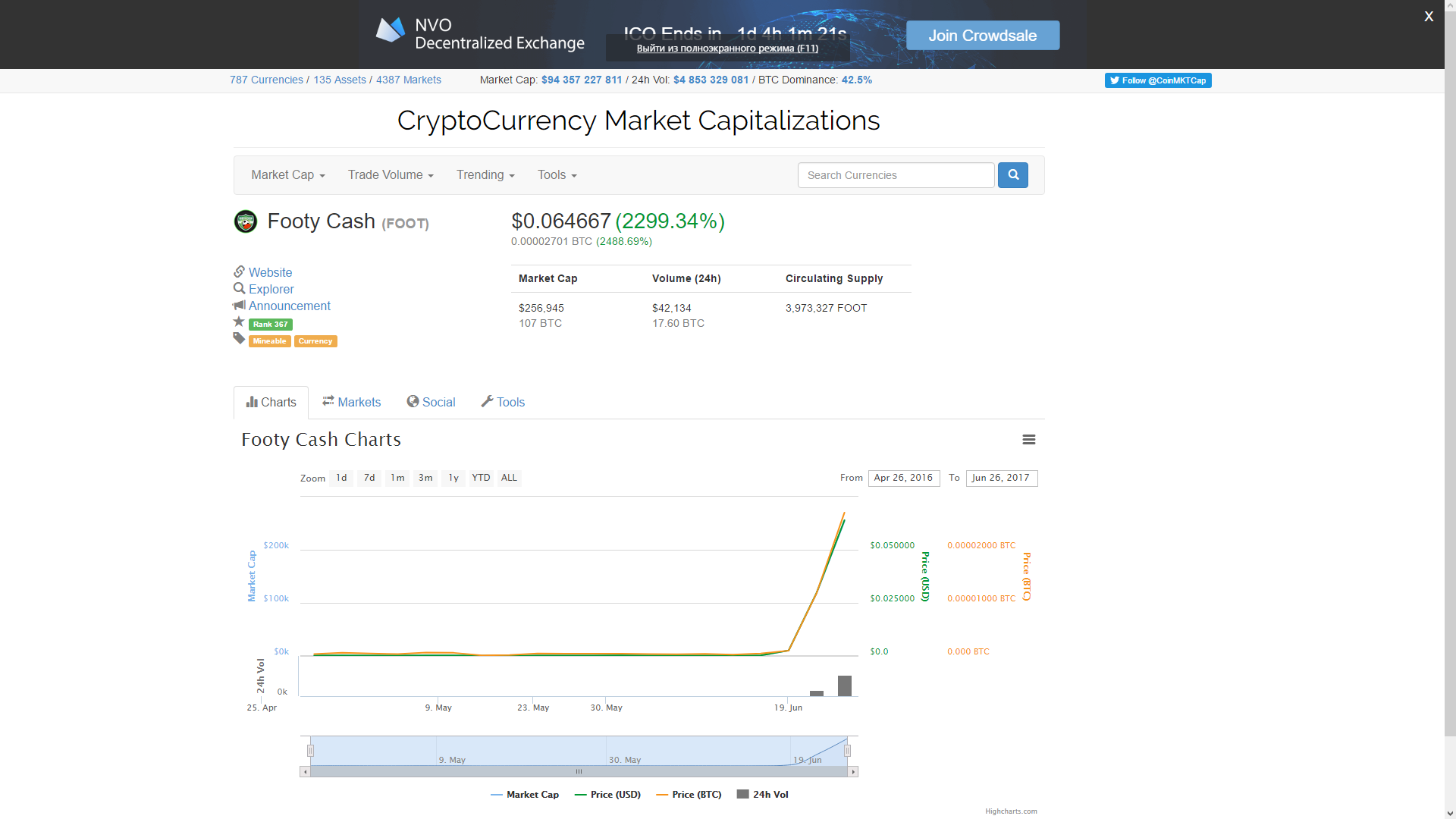The image size is (1456, 819).
Task: Set chart zoom to 1m
Action: [397, 478]
